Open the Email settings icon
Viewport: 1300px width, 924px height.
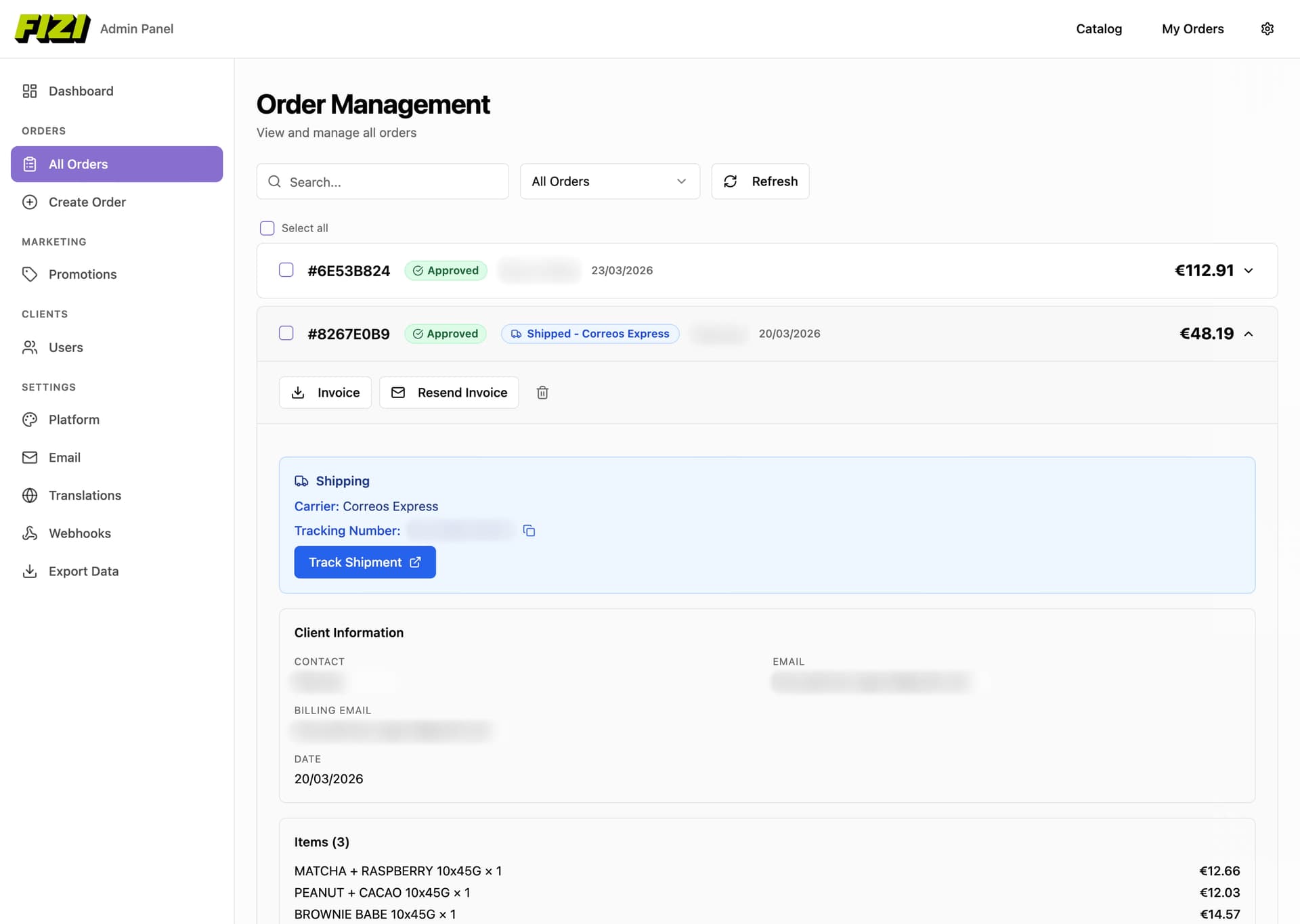30,457
